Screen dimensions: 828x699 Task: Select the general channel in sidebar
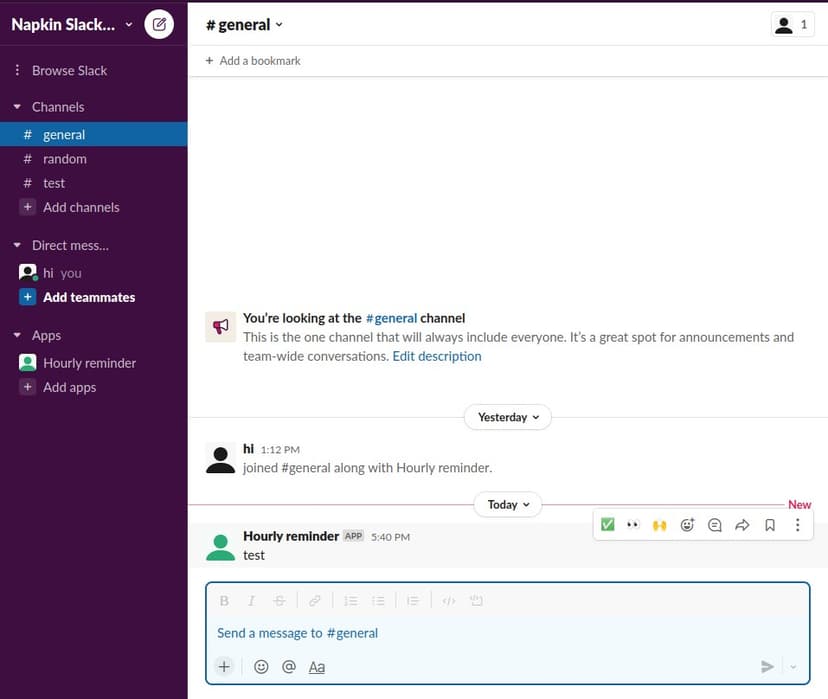click(x=93, y=135)
